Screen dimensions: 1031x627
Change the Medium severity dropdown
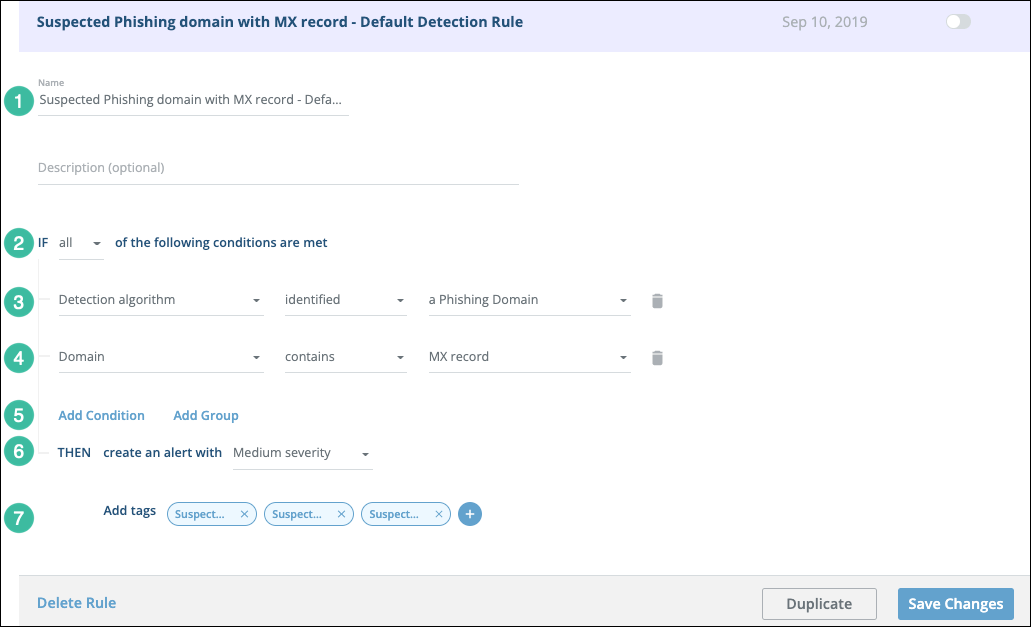point(301,453)
